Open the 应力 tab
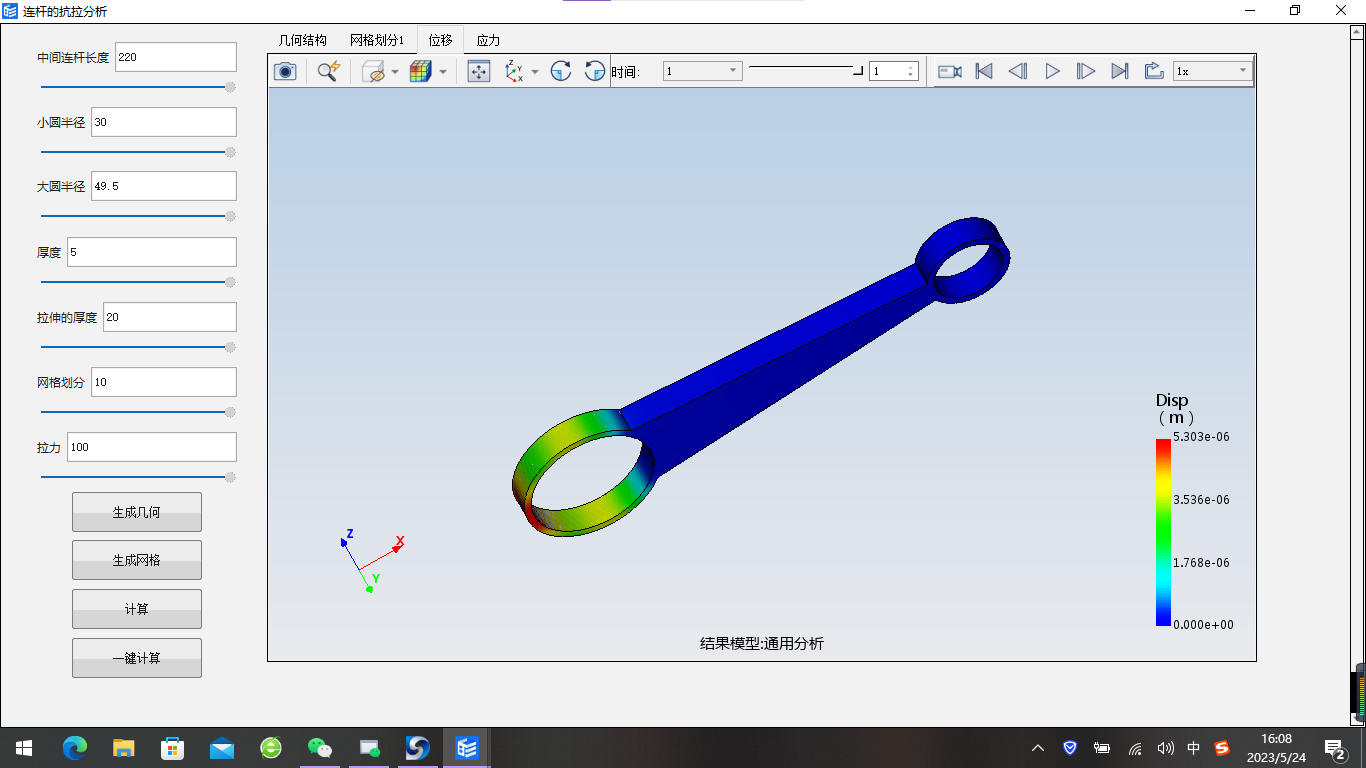The image size is (1366, 768). (x=489, y=40)
